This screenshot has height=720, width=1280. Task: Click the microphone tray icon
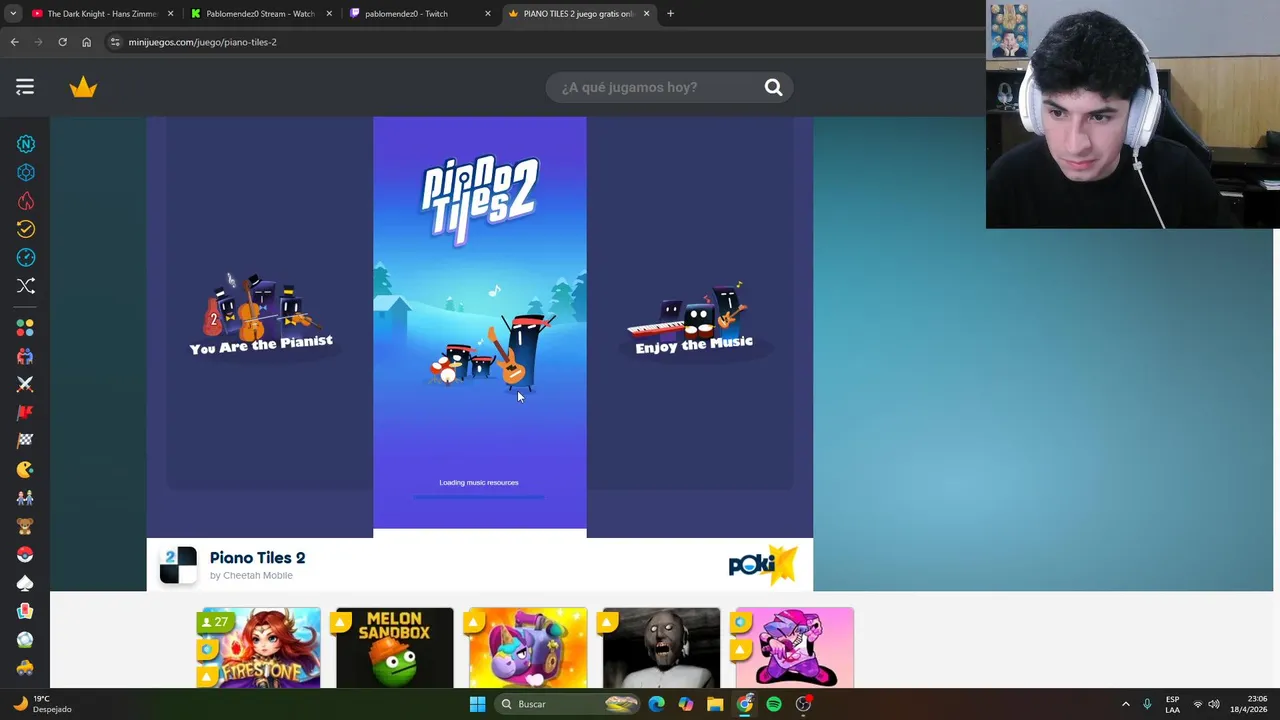point(1147,704)
